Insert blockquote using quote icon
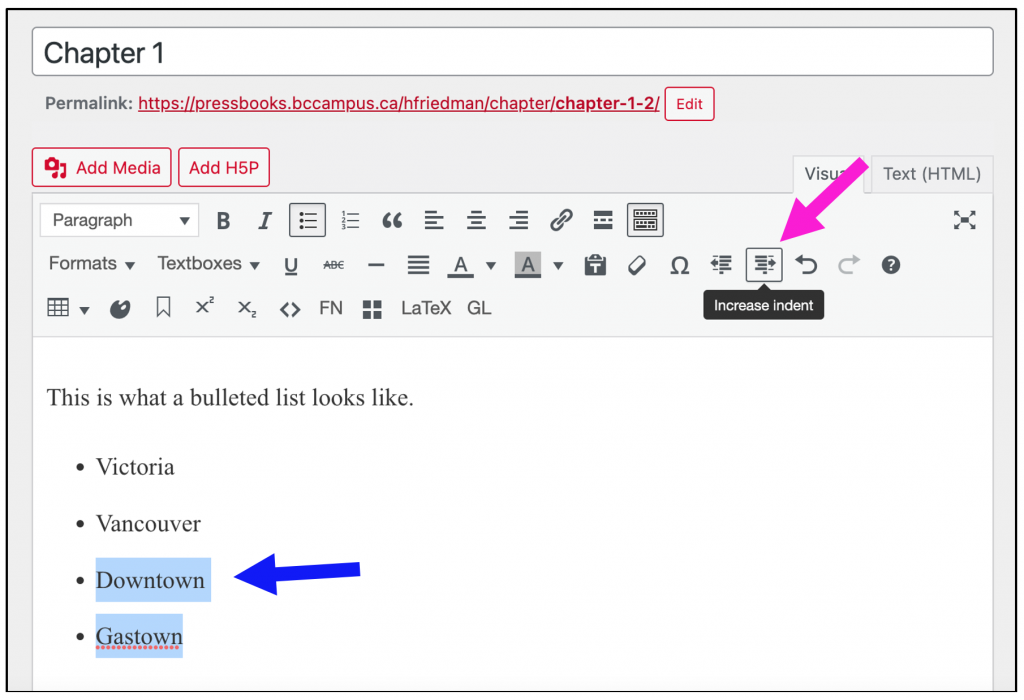Viewport: 1024px width, 700px height. [392, 220]
